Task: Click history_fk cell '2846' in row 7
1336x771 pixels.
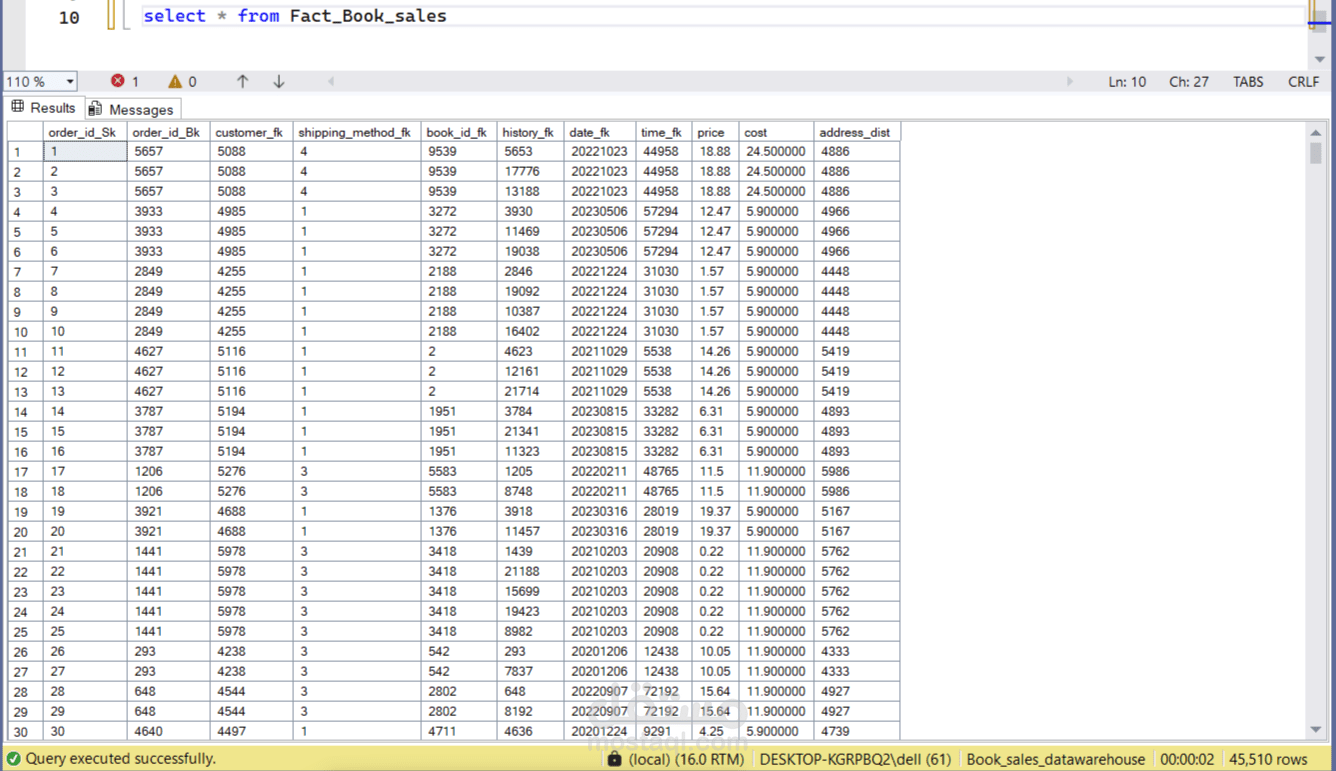Action: click(530, 272)
